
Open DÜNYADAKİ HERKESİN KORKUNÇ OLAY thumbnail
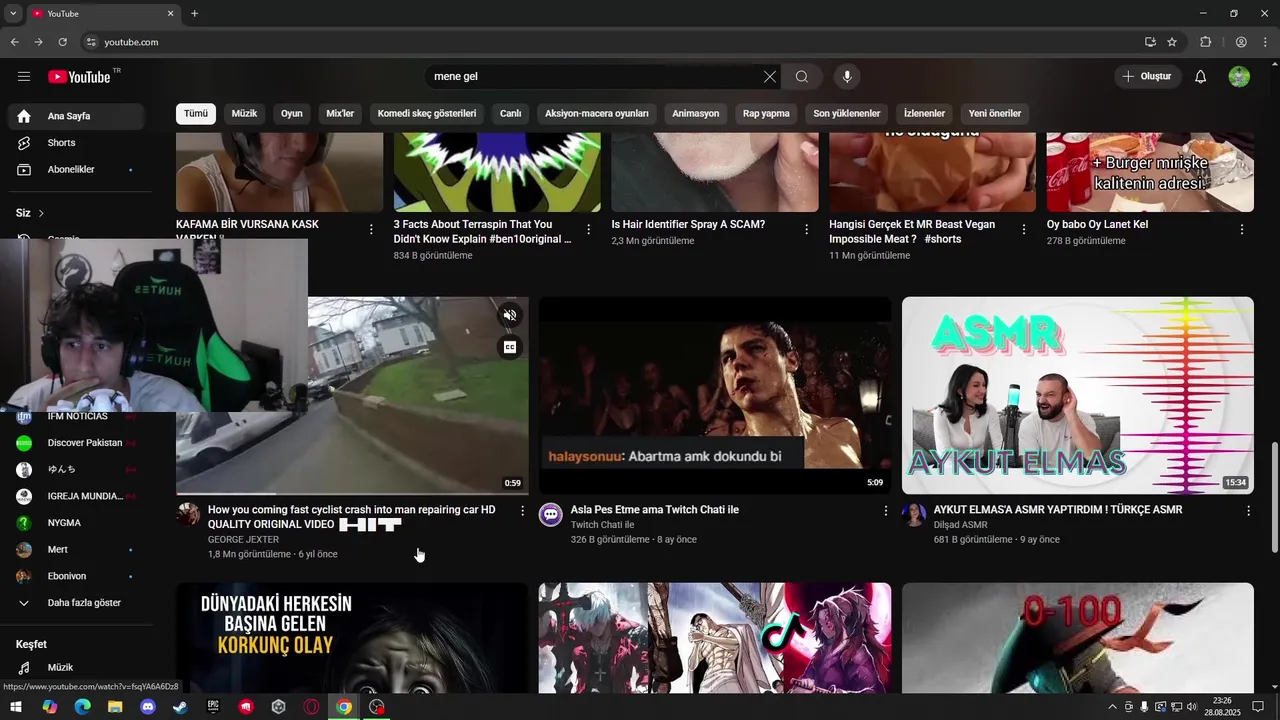click(x=352, y=638)
